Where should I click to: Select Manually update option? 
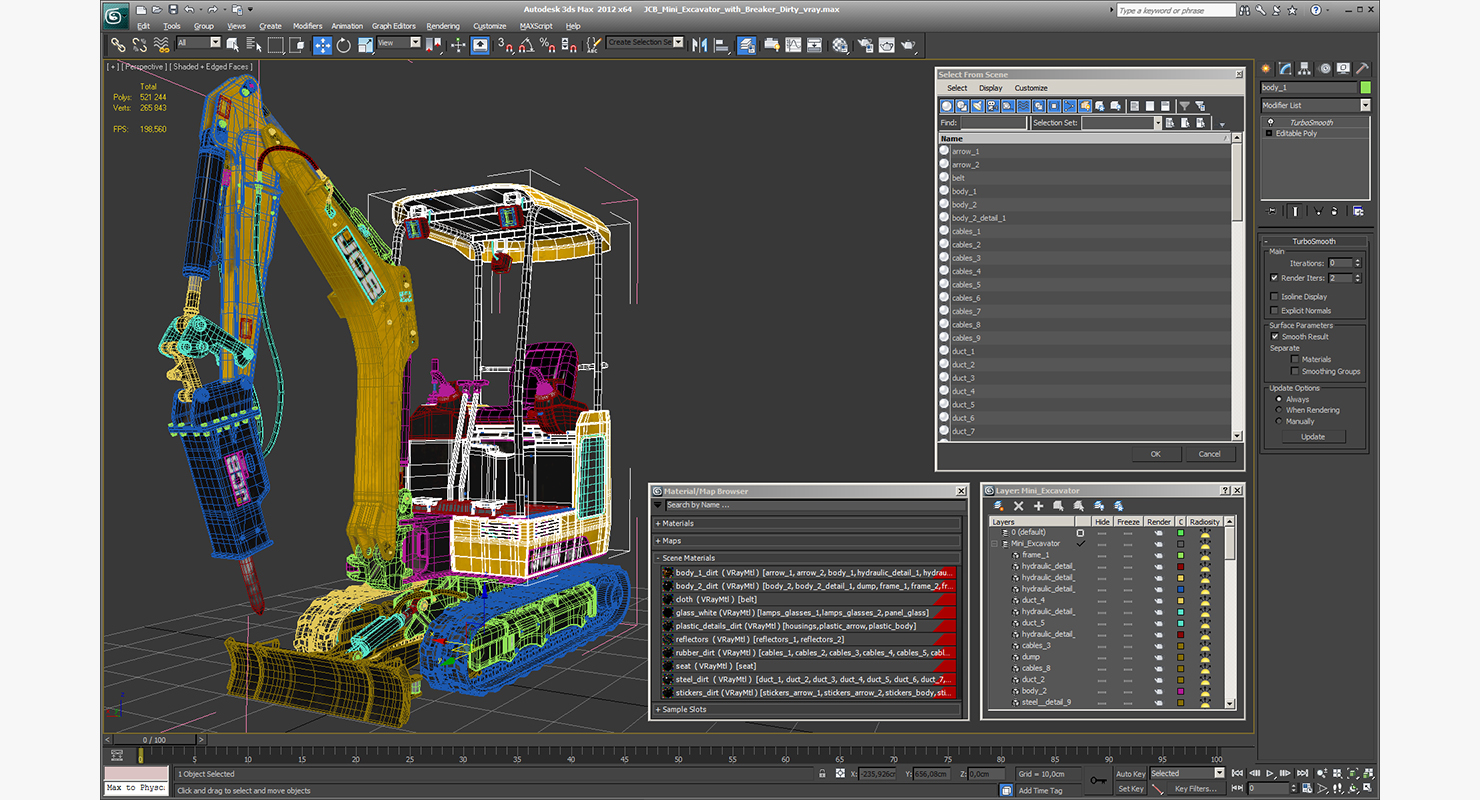(1279, 421)
